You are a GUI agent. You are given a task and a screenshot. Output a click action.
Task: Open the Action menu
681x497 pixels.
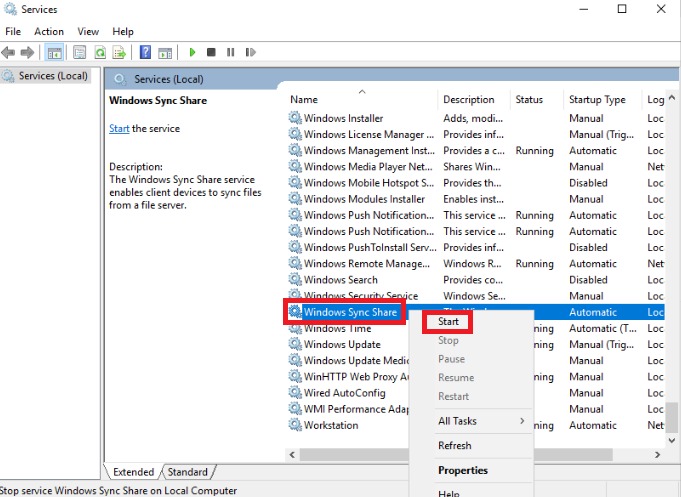(49, 31)
